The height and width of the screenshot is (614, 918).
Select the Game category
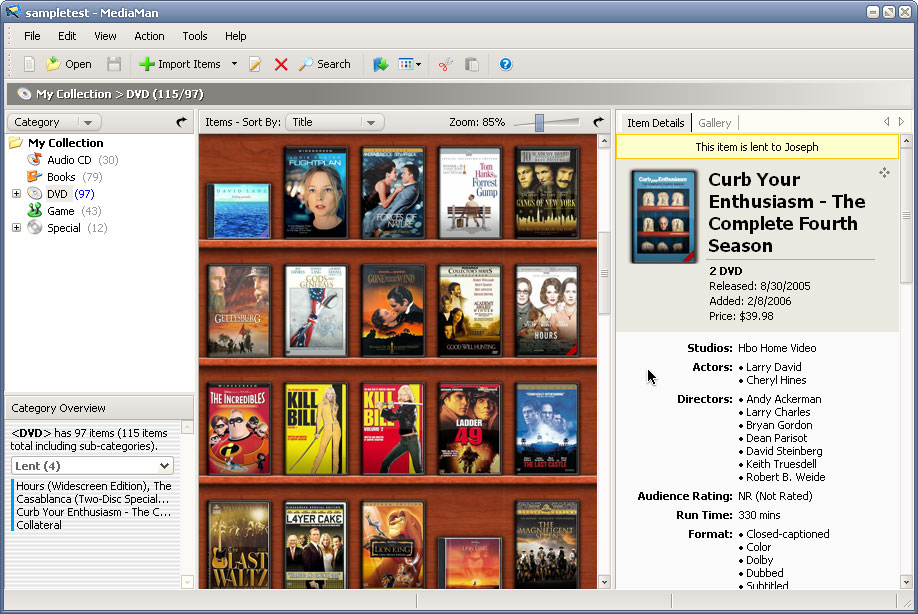60,211
